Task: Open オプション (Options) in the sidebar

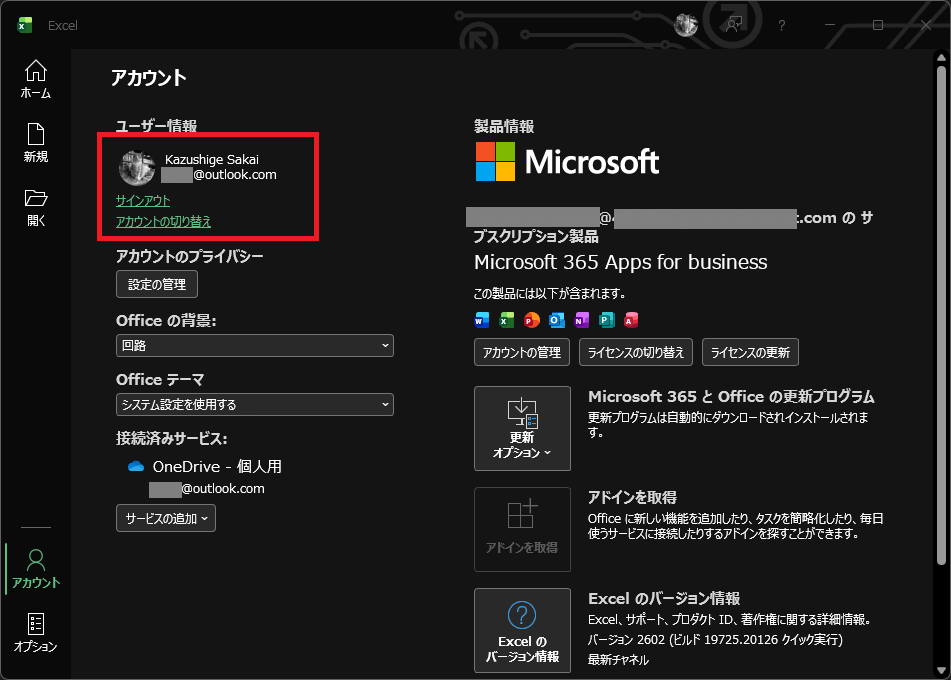Action: (35, 632)
